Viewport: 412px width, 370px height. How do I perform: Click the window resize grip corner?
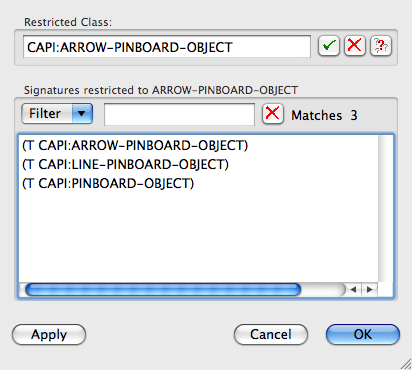405,364
